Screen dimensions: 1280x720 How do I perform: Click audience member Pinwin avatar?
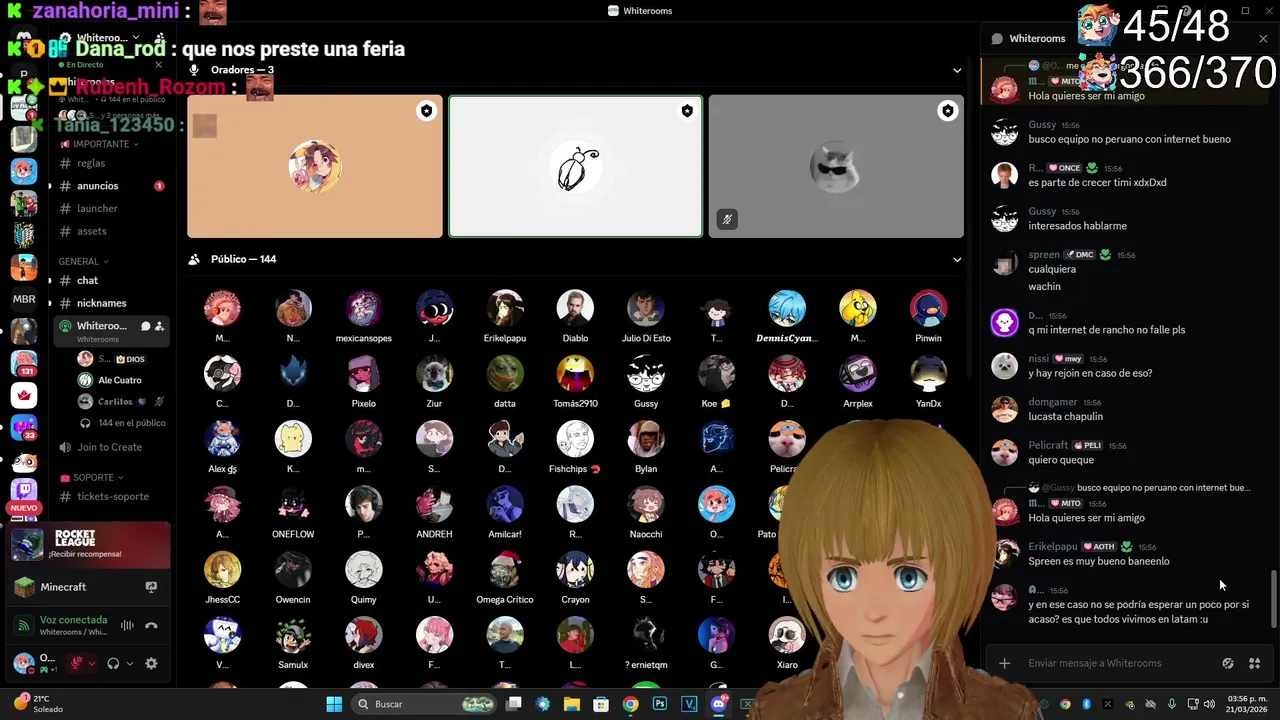928,308
